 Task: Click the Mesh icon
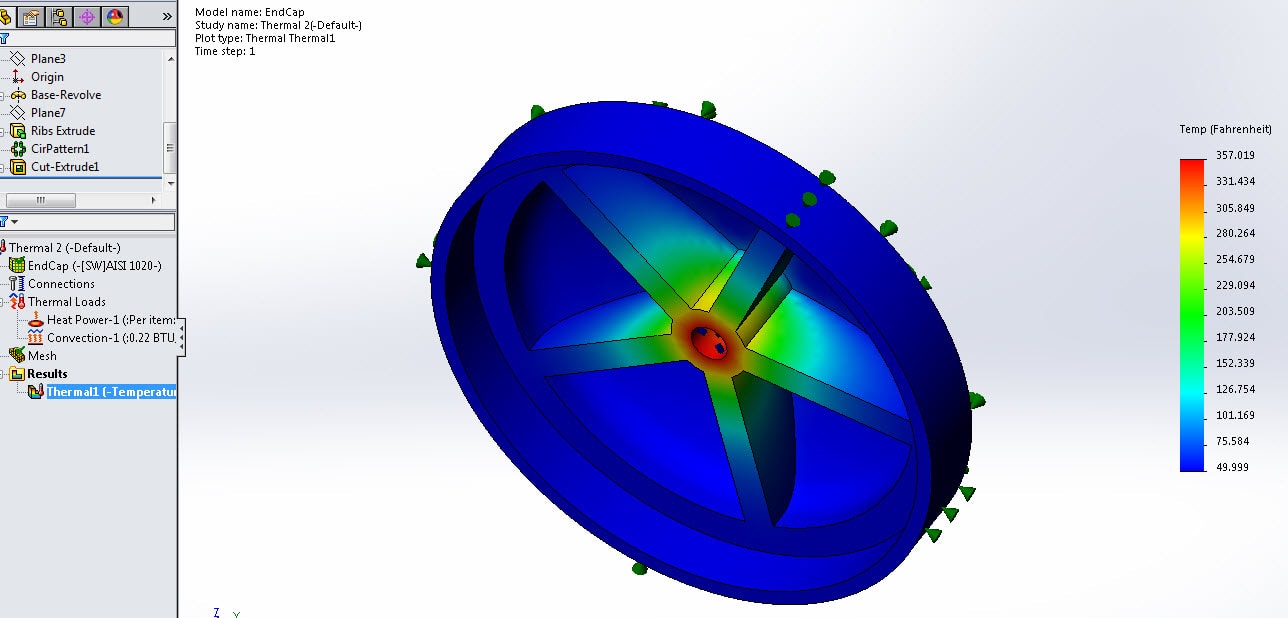pos(17,356)
